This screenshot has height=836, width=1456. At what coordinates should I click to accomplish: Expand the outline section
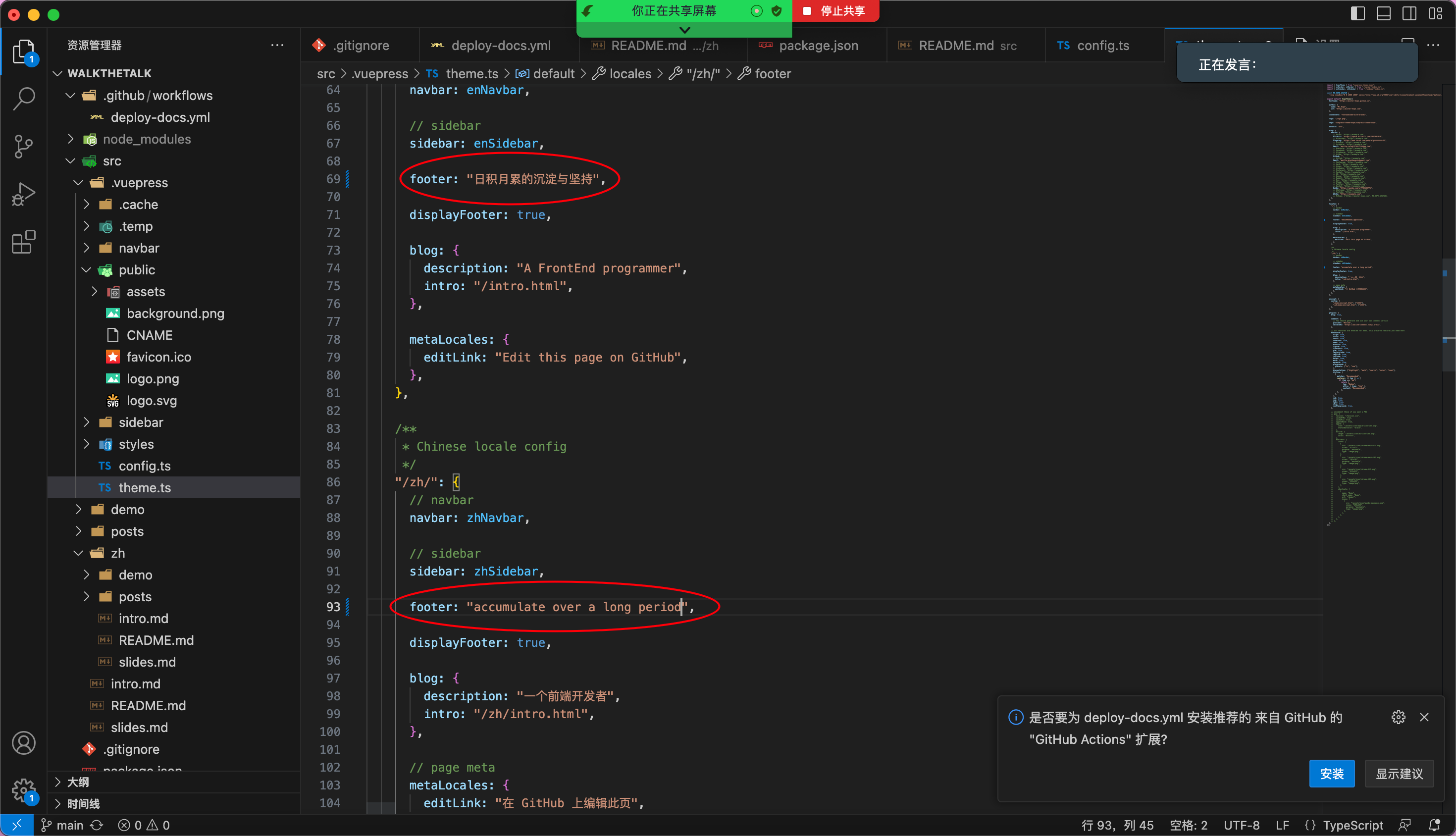(173, 782)
